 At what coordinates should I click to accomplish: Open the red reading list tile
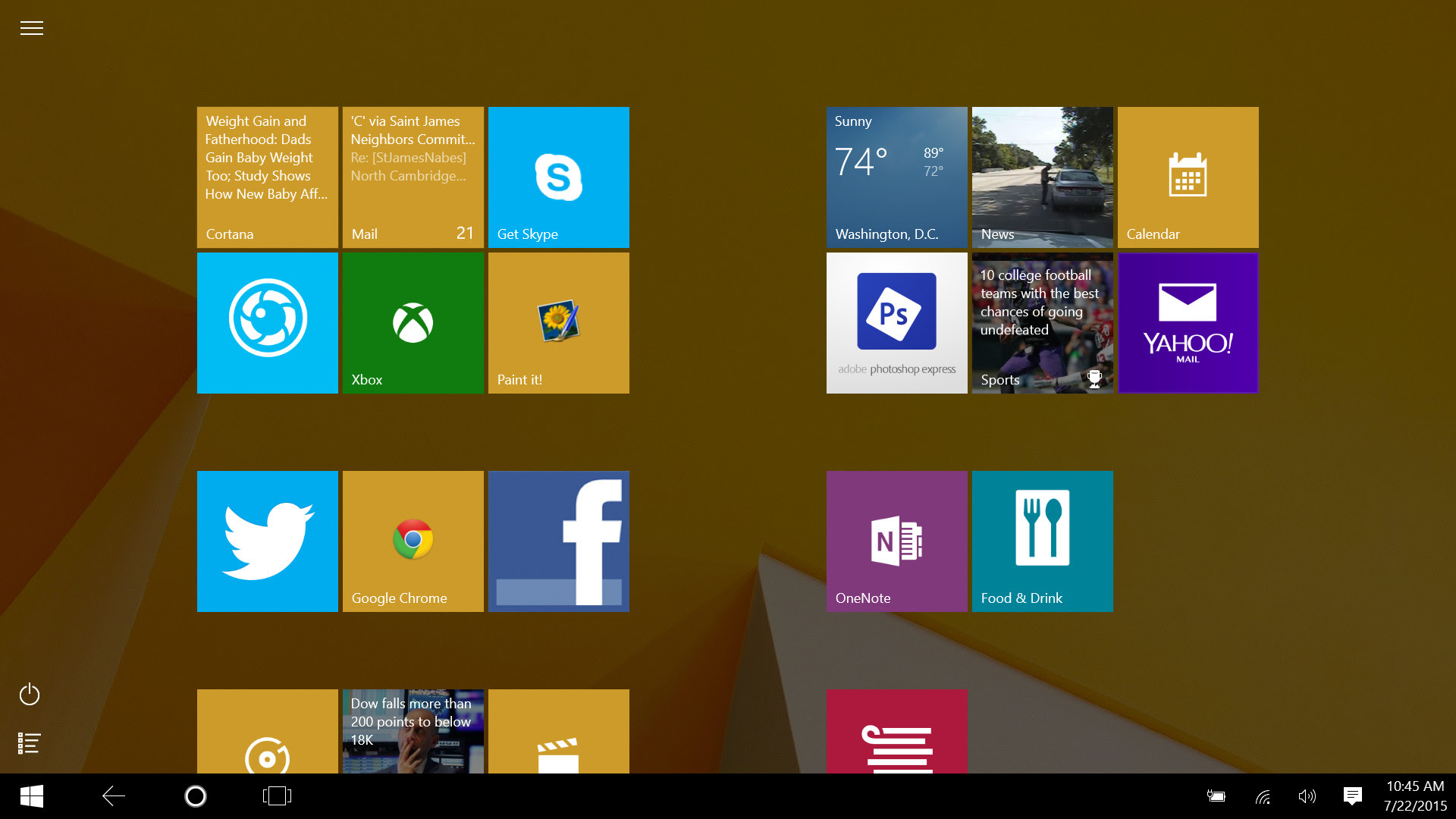click(x=897, y=732)
